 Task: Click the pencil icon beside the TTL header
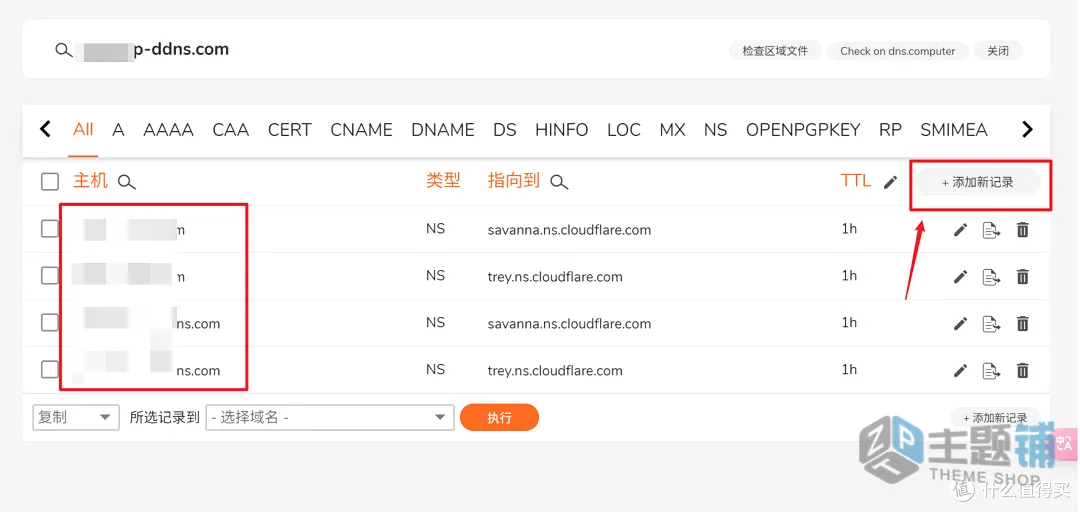tap(891, 182)
